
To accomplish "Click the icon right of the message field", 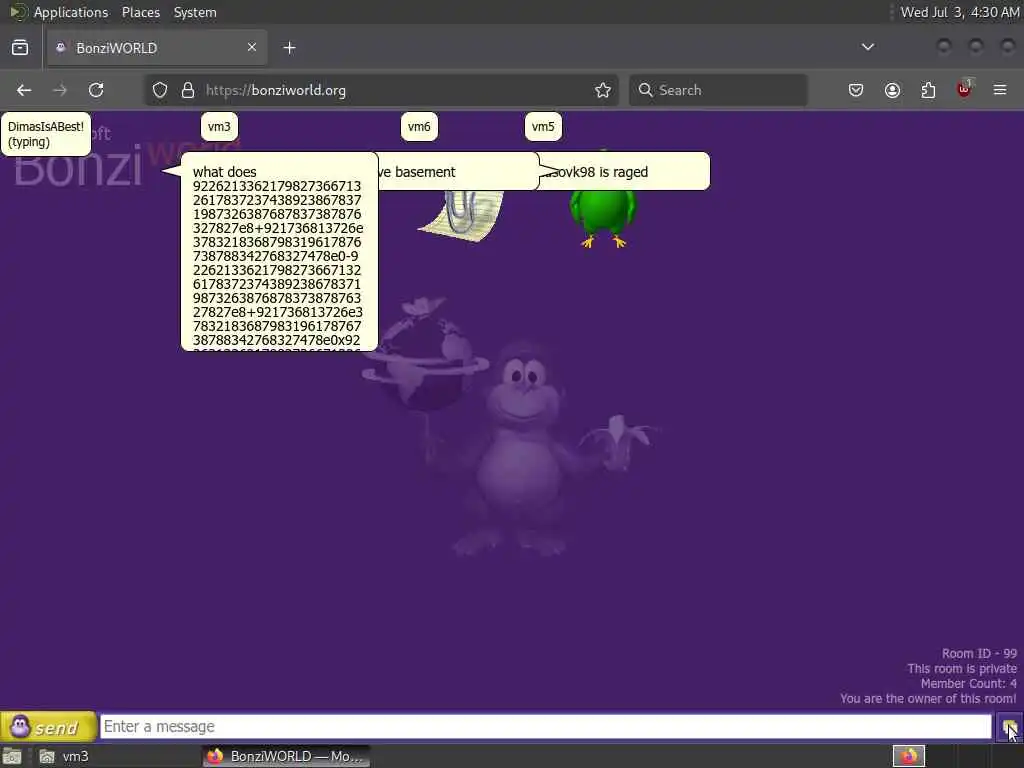I will 1009,727.
